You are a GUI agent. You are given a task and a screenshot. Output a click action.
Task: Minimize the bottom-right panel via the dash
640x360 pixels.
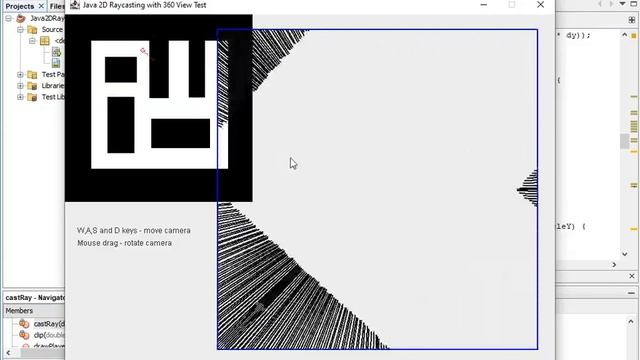pyautogui.click(x=631, y=293)
